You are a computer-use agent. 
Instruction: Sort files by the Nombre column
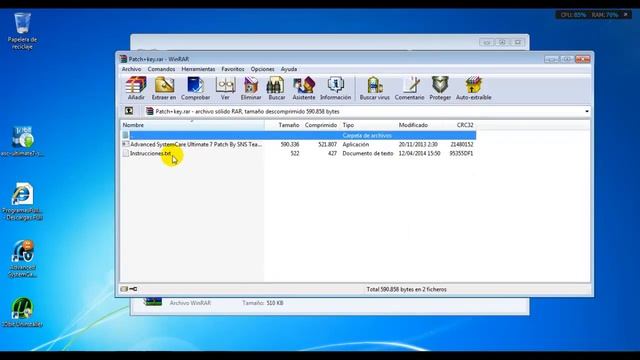[x=192, y=125]
